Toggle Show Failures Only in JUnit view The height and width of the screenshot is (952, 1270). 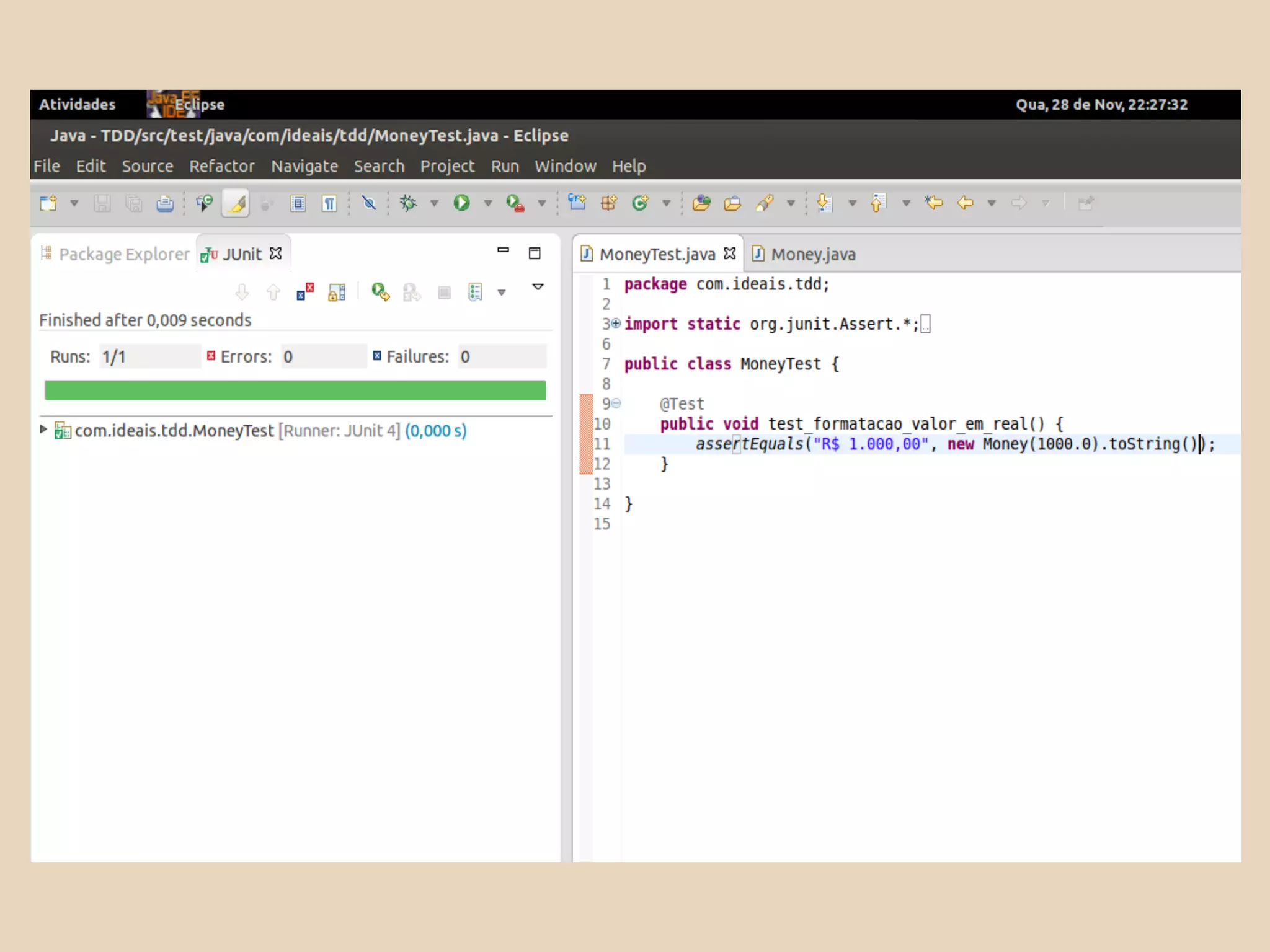[x=304, y=292]
